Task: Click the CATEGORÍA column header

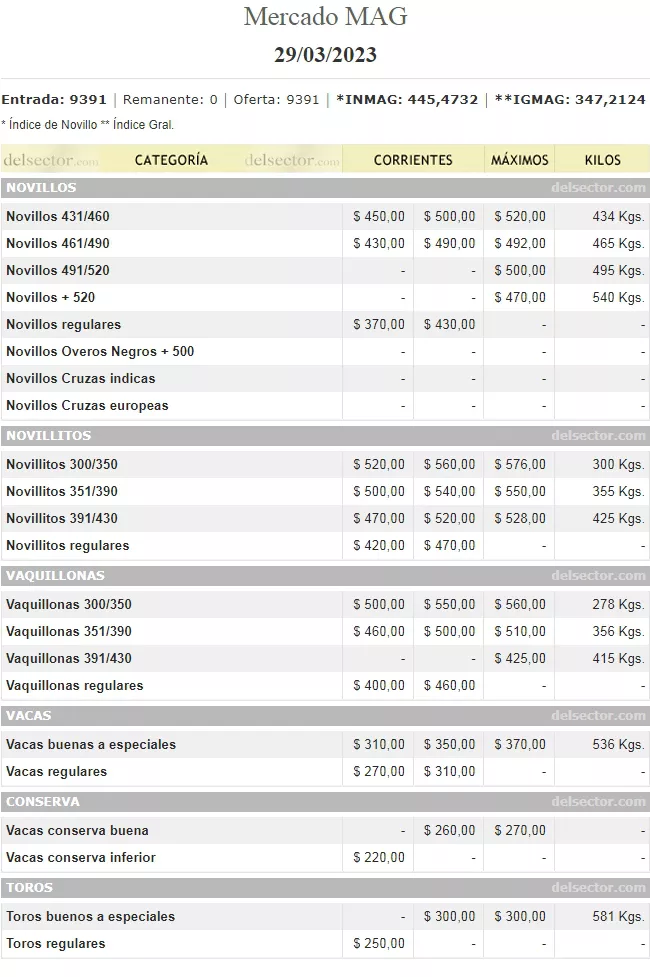Action: (171, 160)
